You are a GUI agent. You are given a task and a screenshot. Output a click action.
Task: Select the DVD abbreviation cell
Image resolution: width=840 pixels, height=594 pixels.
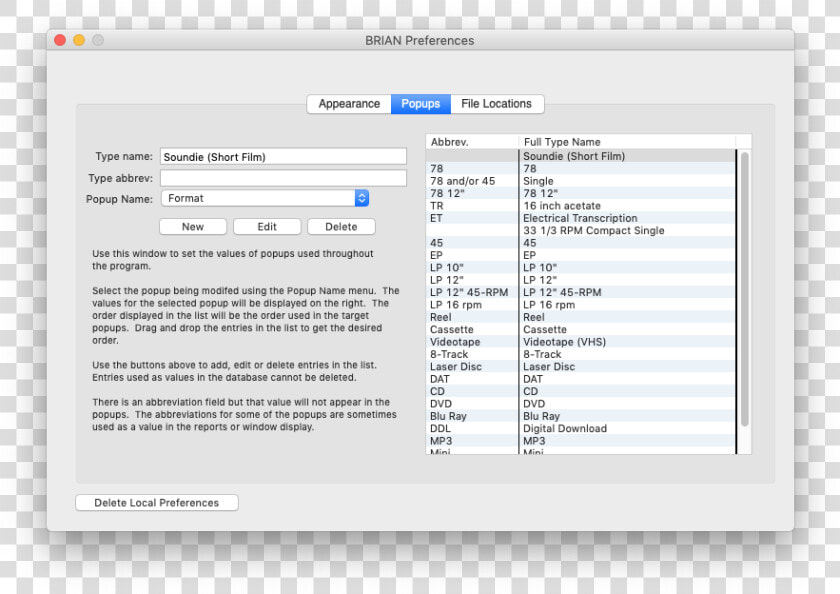tap(472, 404)
